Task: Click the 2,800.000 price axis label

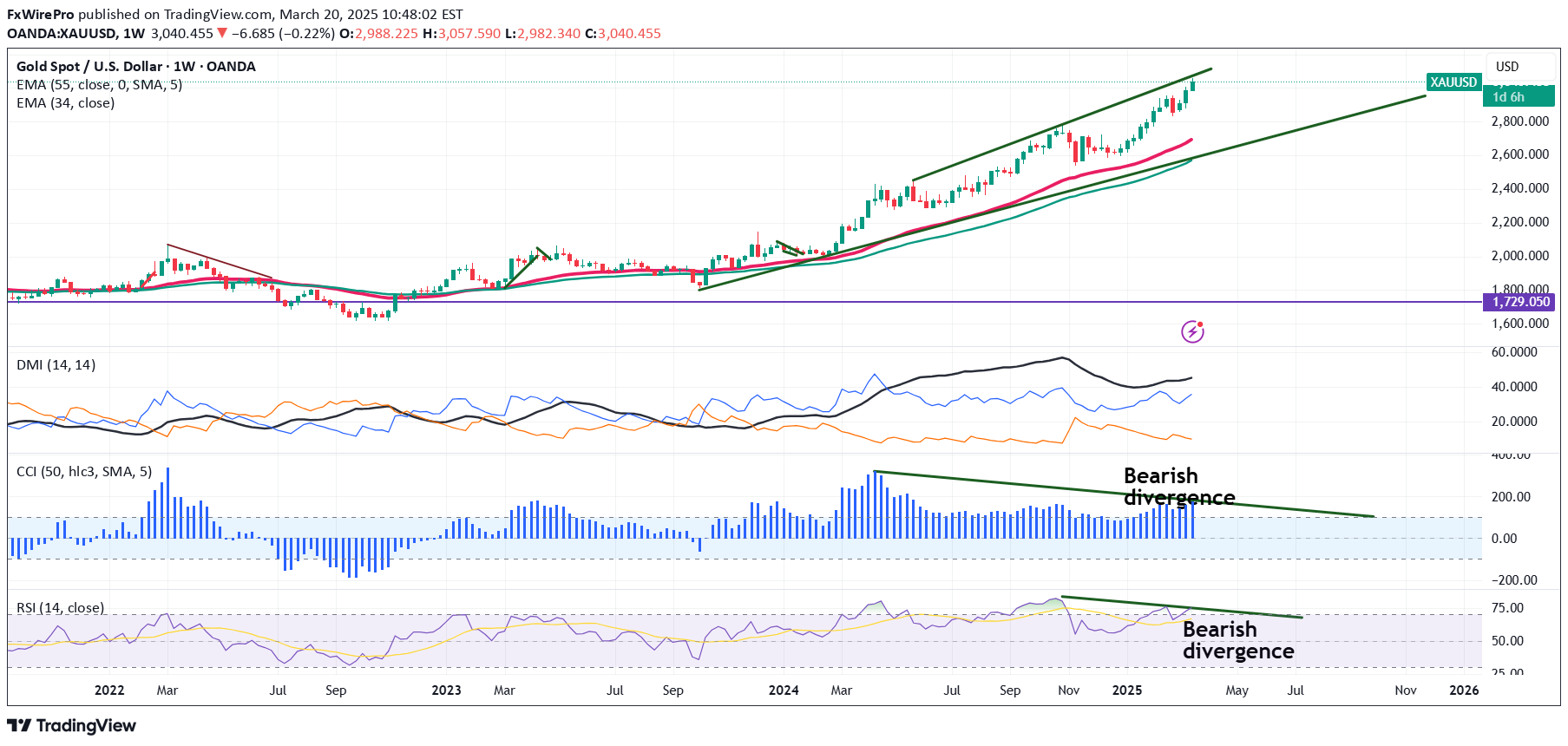Action: 1520,121
